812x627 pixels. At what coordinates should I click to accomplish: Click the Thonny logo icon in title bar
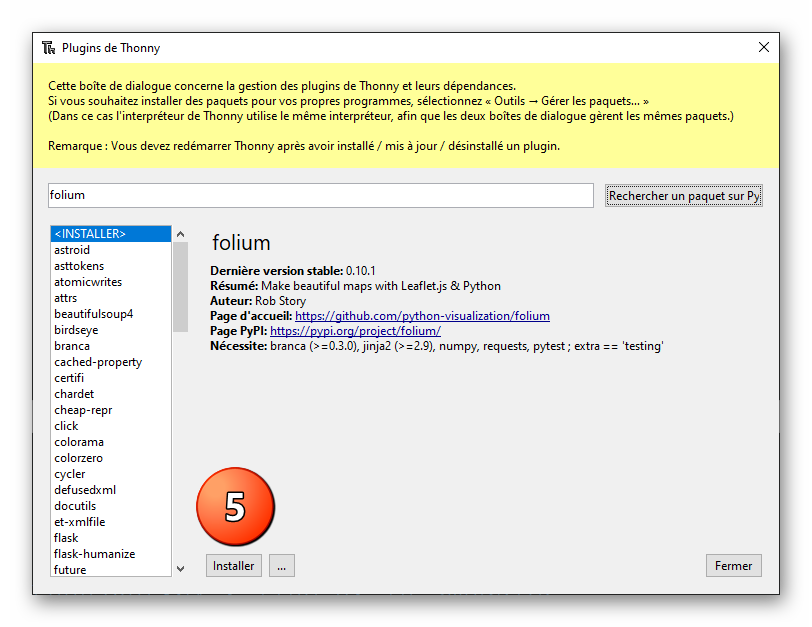(x=49, y=48)
